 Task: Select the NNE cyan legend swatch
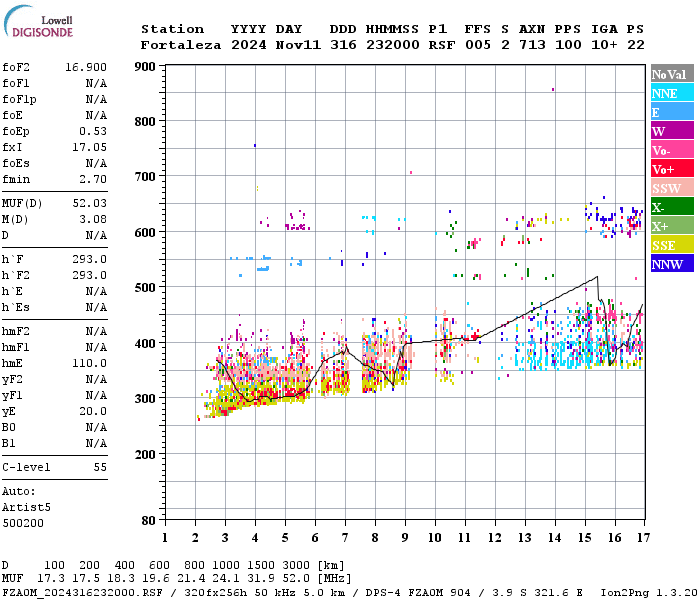672,93
